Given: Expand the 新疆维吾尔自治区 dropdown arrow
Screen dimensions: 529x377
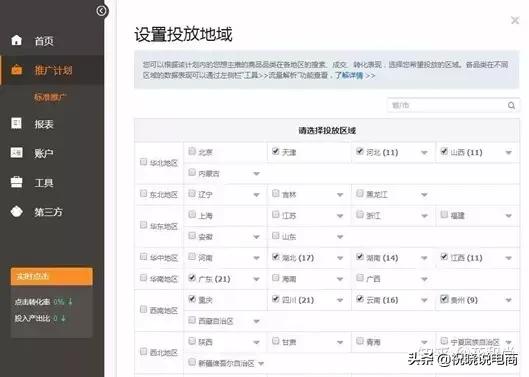Looking at the screenshot, I should pyautogui.click(x=261, y=364).
